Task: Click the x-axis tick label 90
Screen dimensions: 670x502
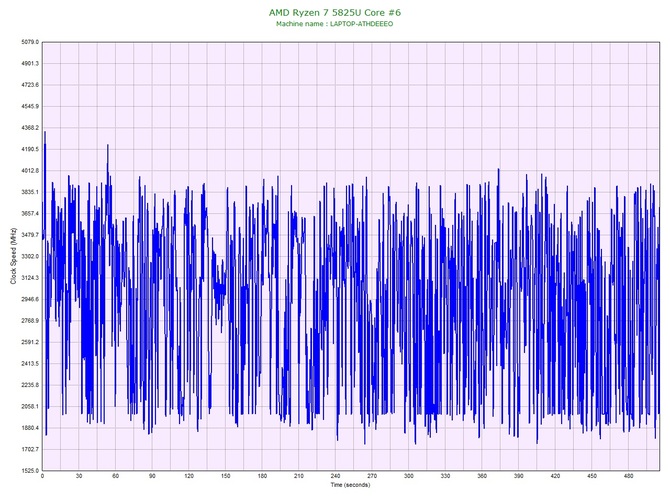Action: (152, 476)
